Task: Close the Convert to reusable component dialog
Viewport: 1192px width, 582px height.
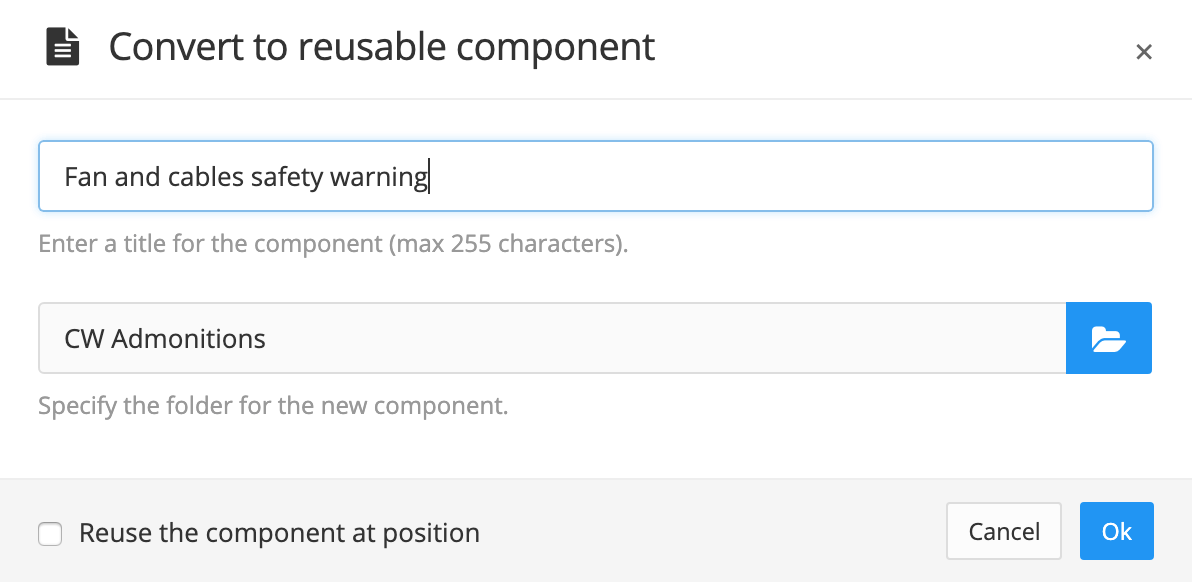Action: [x=1144, y=51]
